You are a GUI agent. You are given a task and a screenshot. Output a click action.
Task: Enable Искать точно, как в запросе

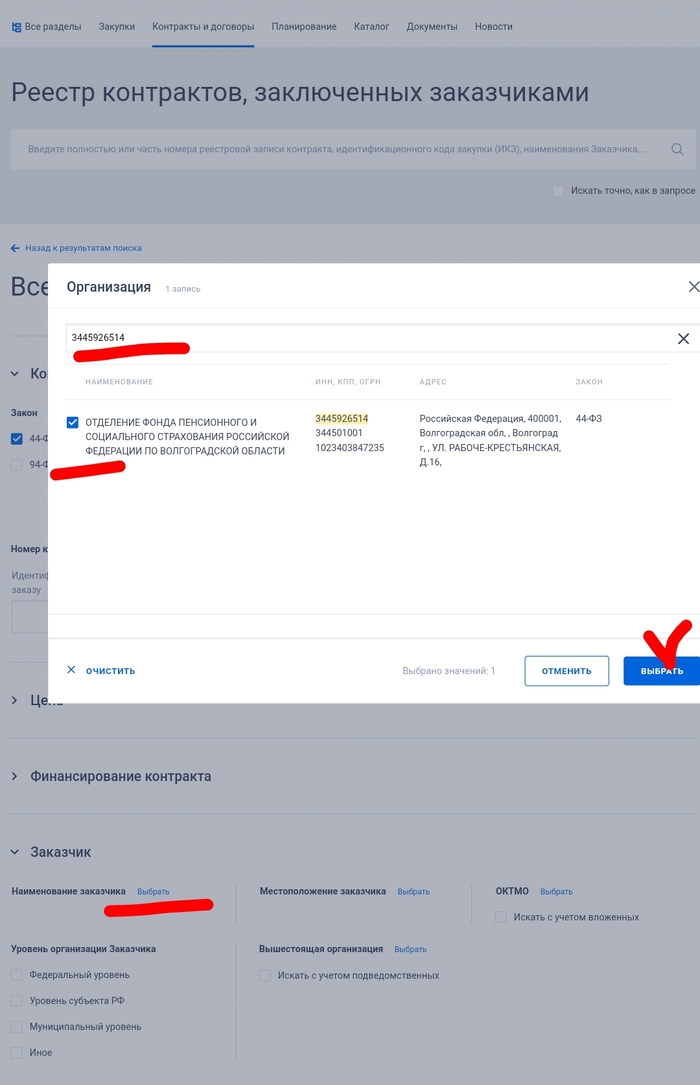pos(559,190)
